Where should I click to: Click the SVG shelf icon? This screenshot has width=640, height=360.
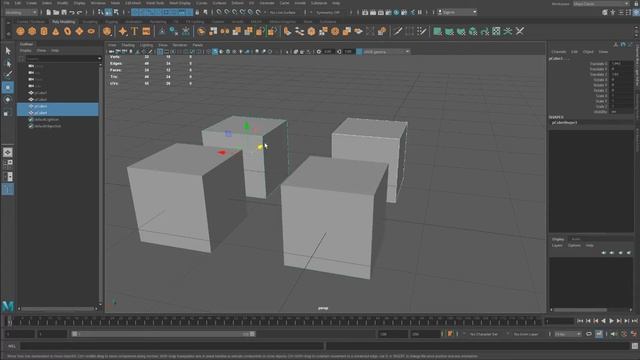[146, 31]
